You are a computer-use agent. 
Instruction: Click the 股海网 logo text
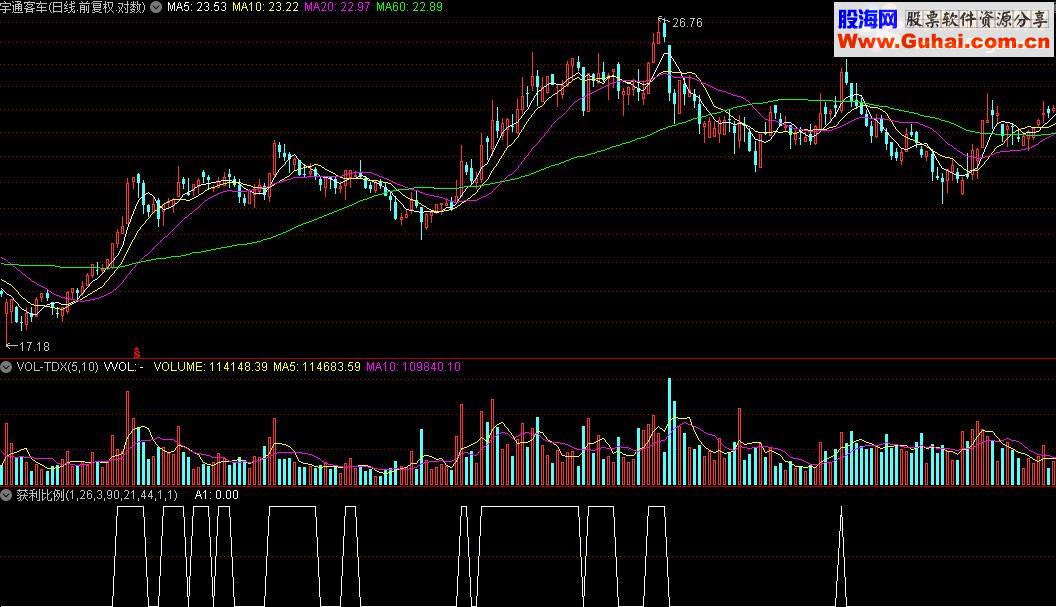pyautogui.click(x=867, y=19)
